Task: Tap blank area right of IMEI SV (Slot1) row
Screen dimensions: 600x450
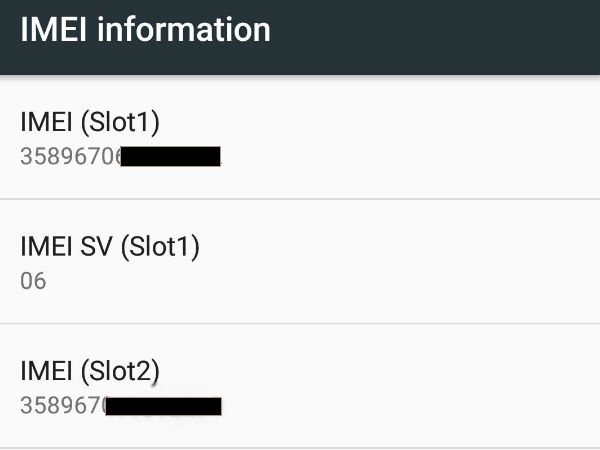Action: [x=420, y=262]
